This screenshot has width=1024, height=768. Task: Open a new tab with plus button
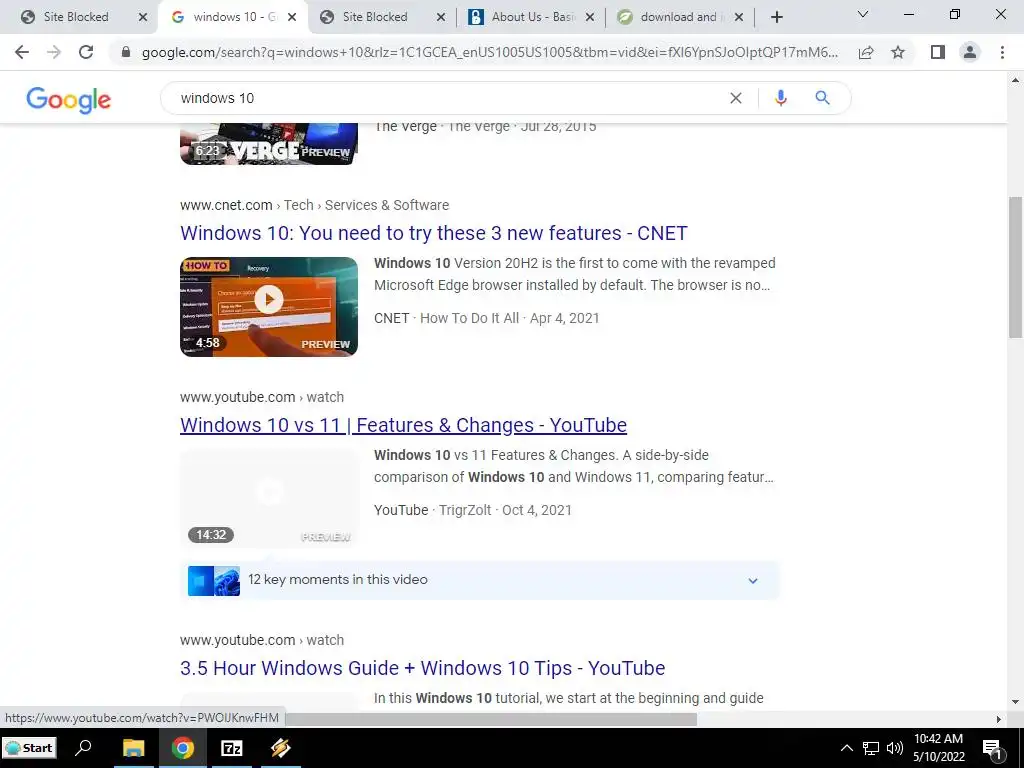pyautogui.click(x=776, y=17)
